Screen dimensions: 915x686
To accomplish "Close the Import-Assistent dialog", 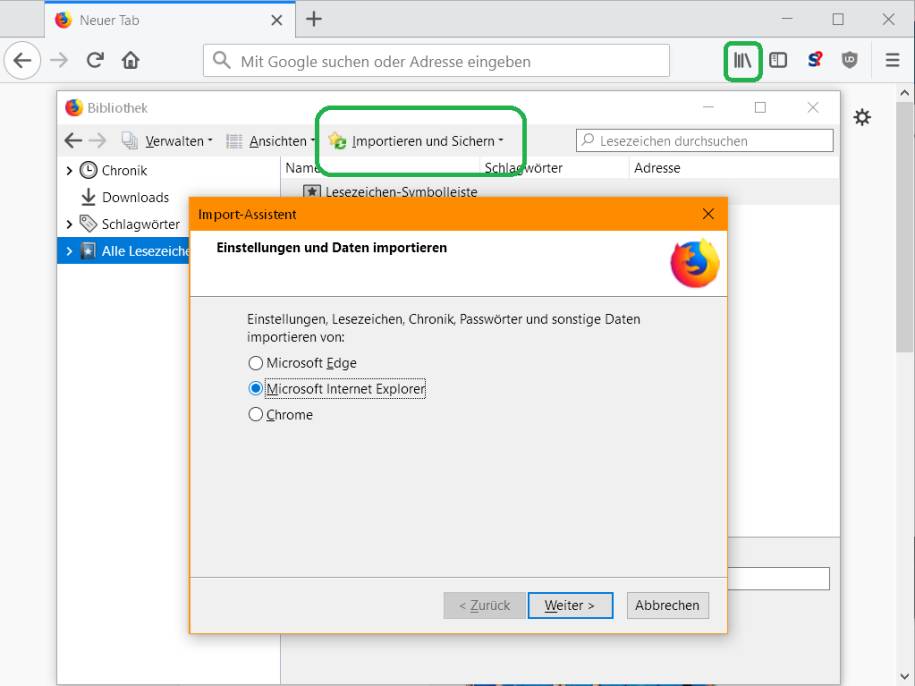I will pos(708,214).
